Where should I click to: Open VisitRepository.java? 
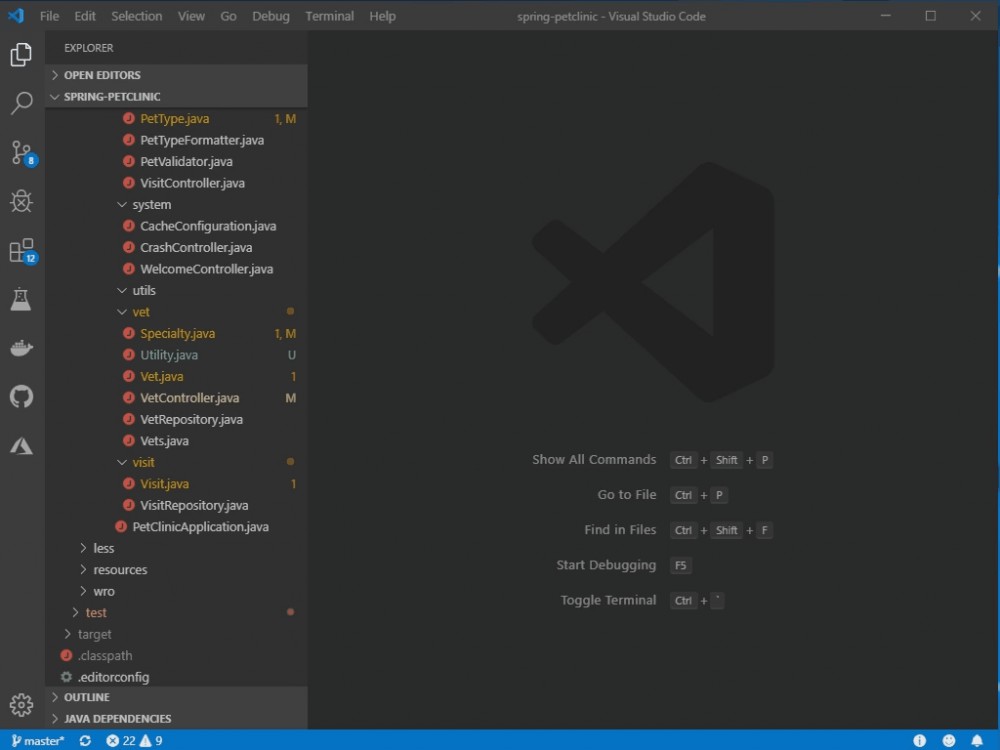[x=177, y=505]
